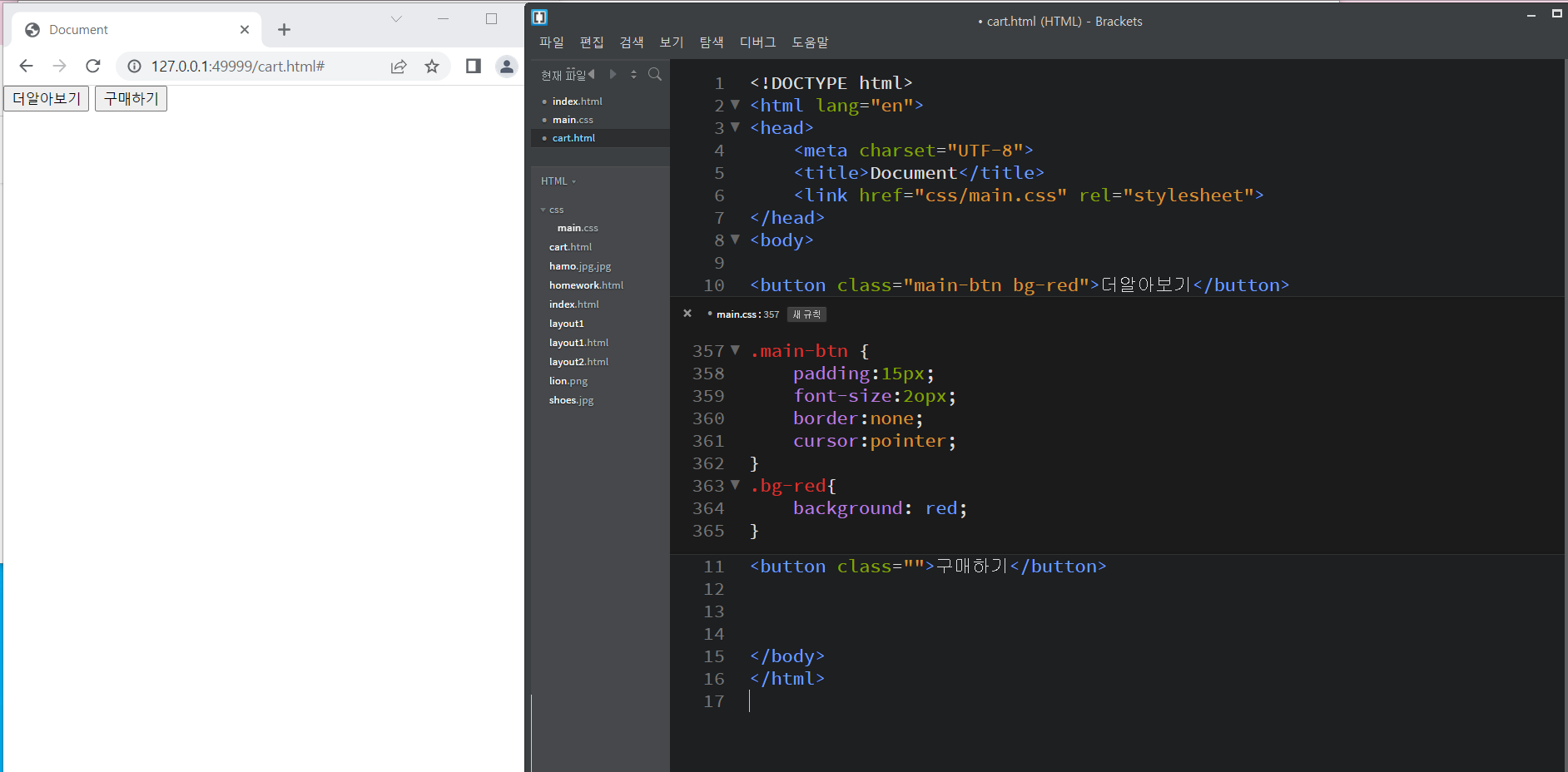Click the show-in-file-tree arrows icon
Screen dimensions: 1568x772
[633, 74]
